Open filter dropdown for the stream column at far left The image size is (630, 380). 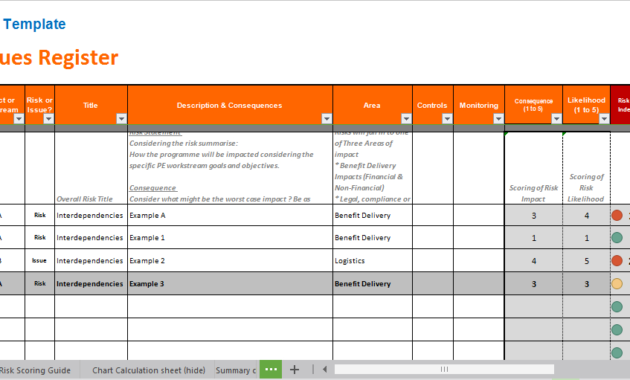[18, 118]
